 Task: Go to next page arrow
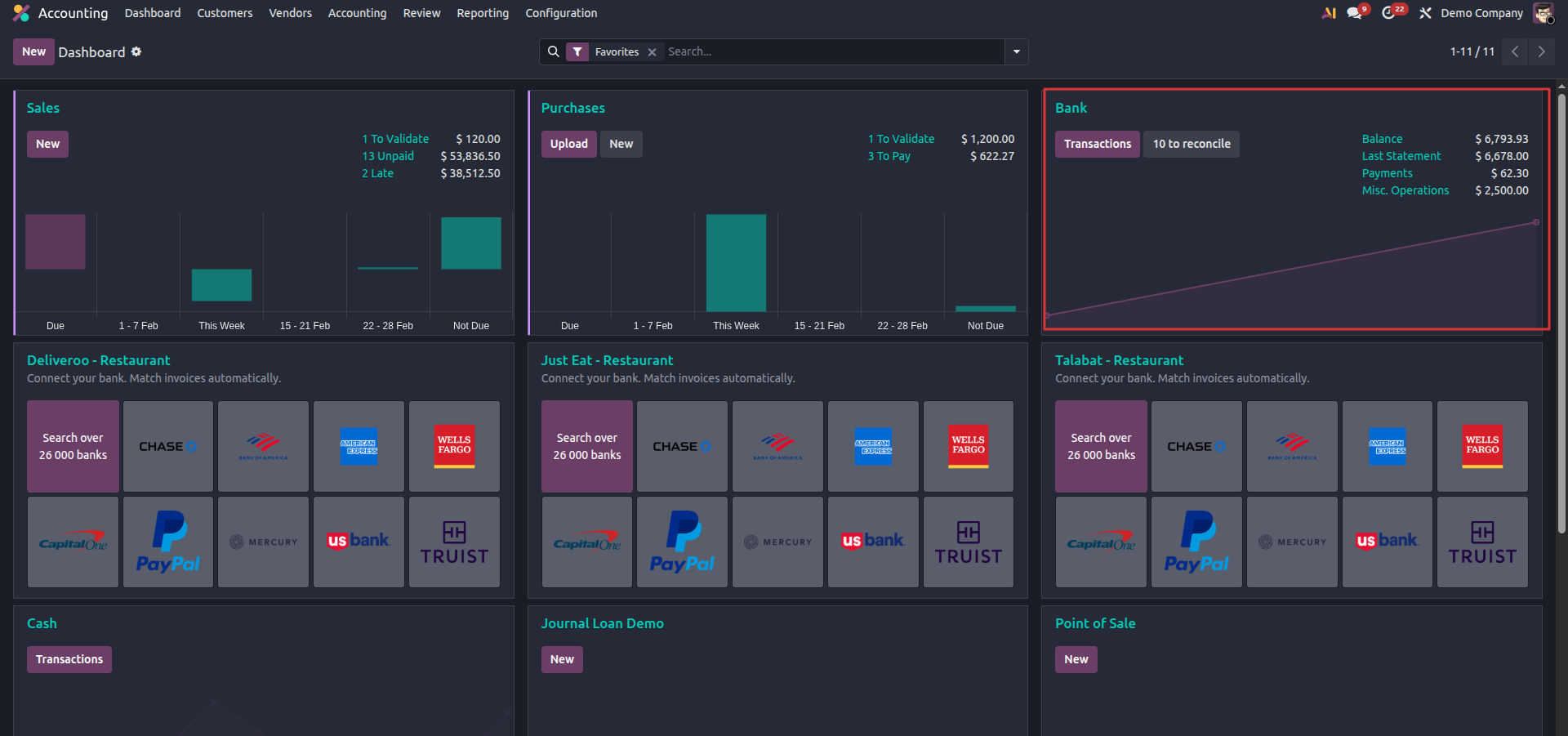point(1541,51)
